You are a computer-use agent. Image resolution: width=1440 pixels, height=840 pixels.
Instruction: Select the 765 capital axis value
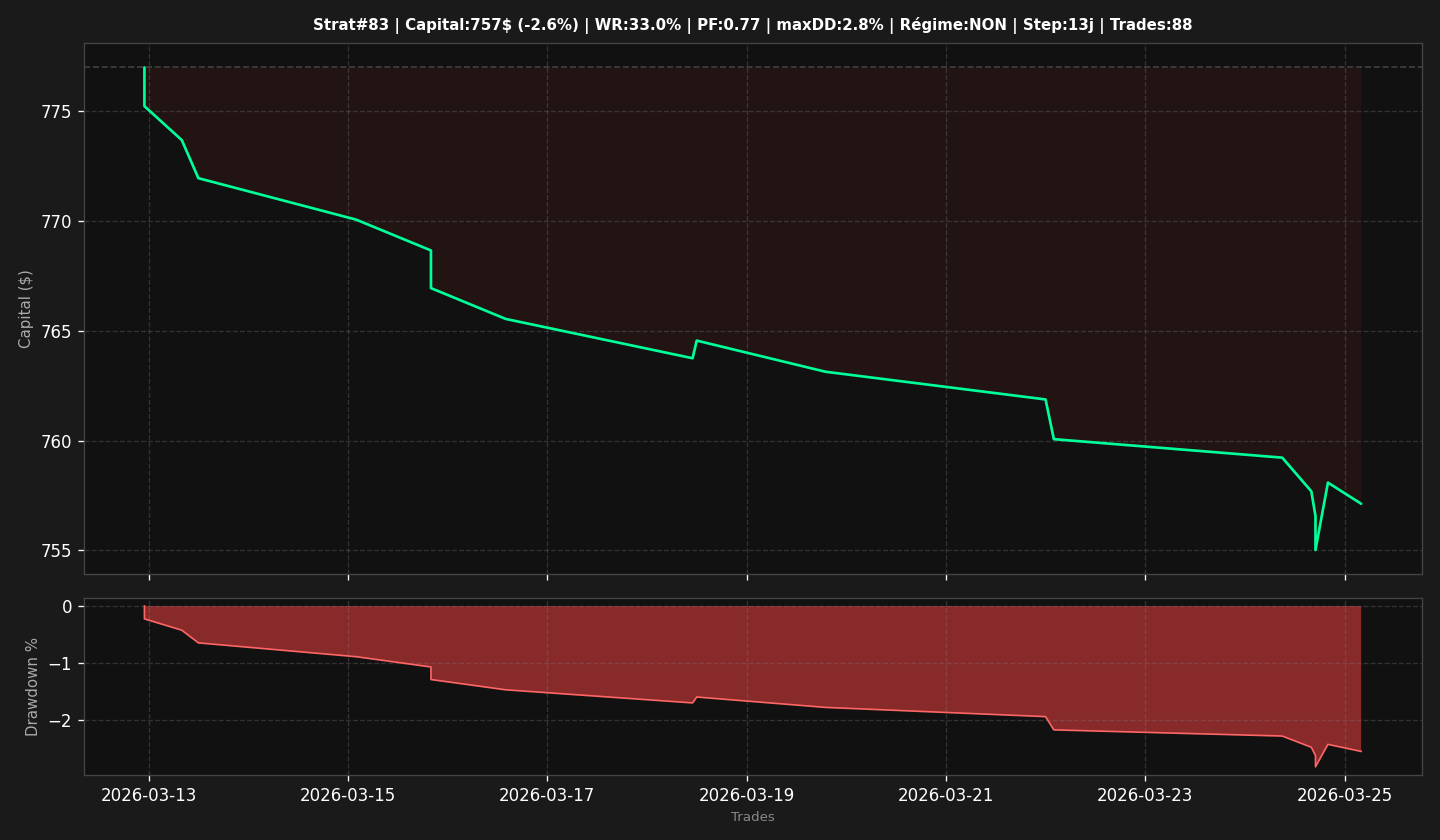[x=58, y=332]
